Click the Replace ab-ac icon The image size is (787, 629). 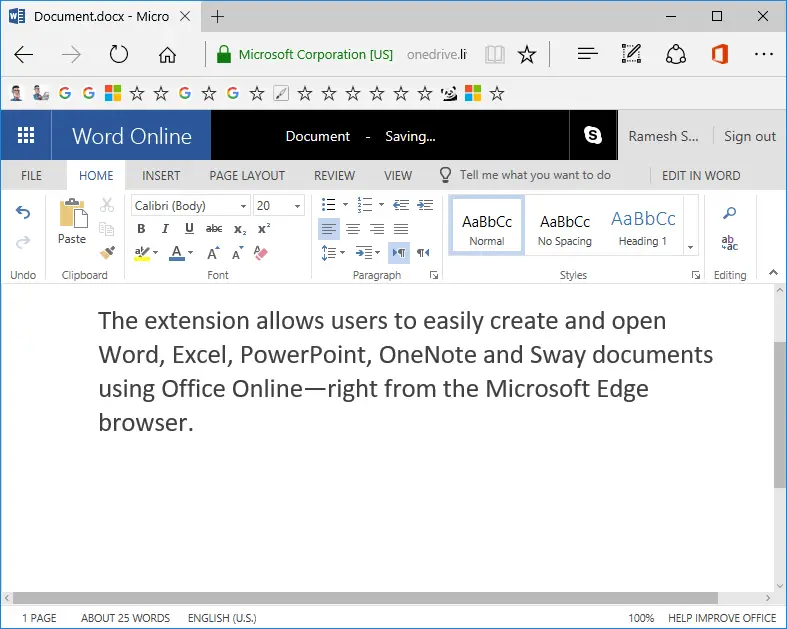click(x=730, y=243)
